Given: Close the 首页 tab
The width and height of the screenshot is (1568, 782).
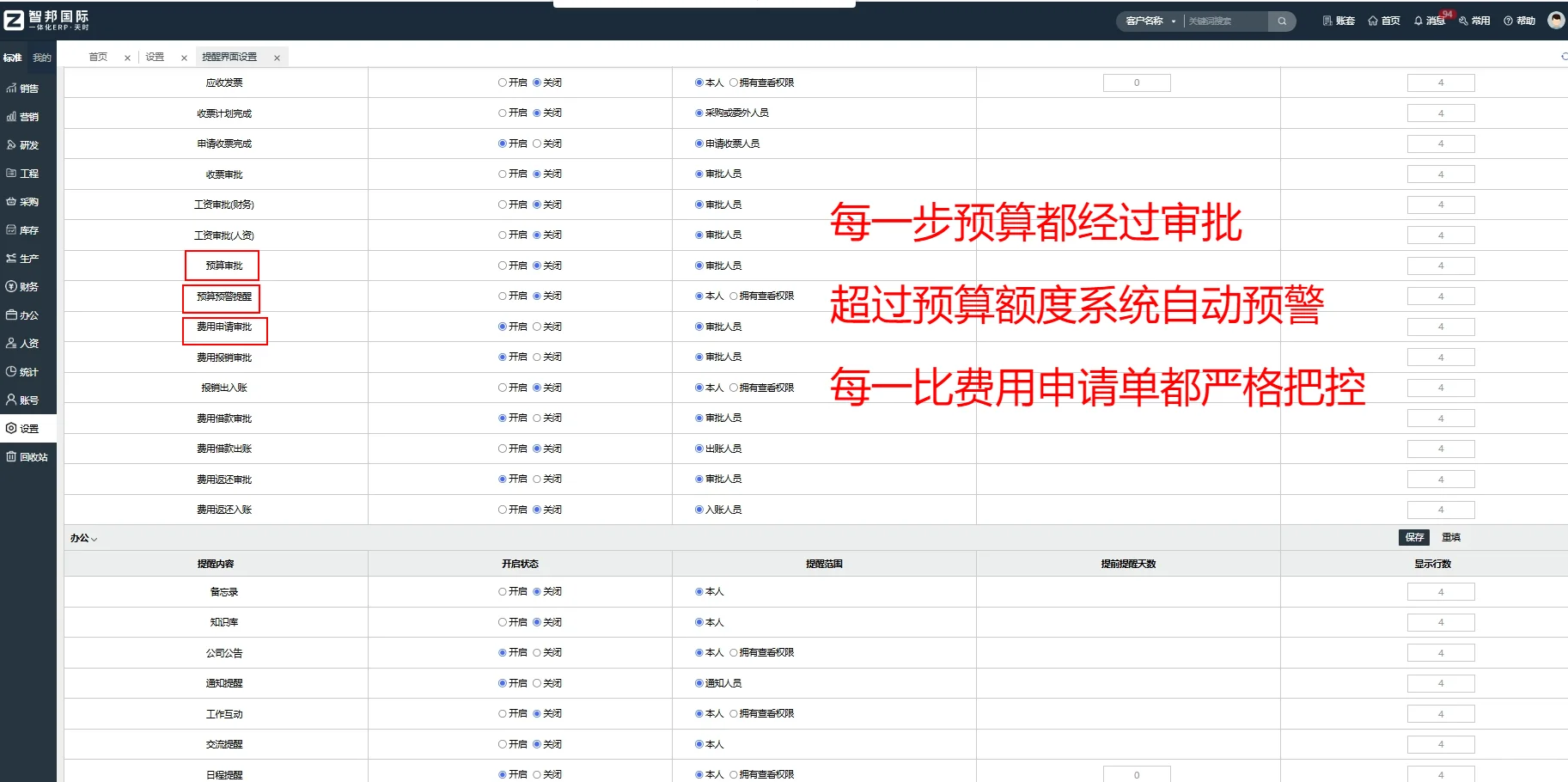Looking at the screenshot, I should click(x=127, y=58).
